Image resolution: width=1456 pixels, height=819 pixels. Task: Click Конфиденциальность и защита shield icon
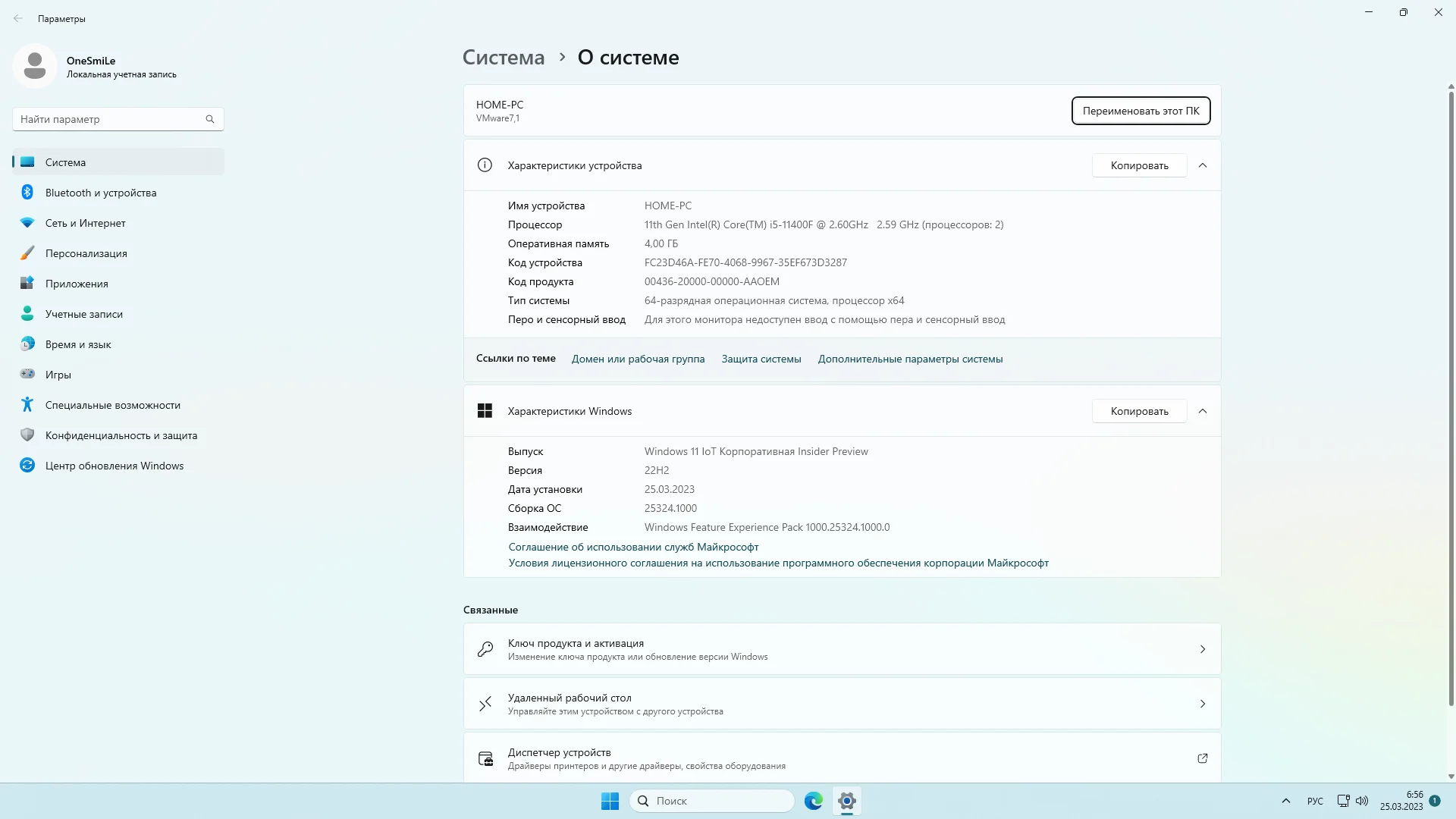(27, 435)
